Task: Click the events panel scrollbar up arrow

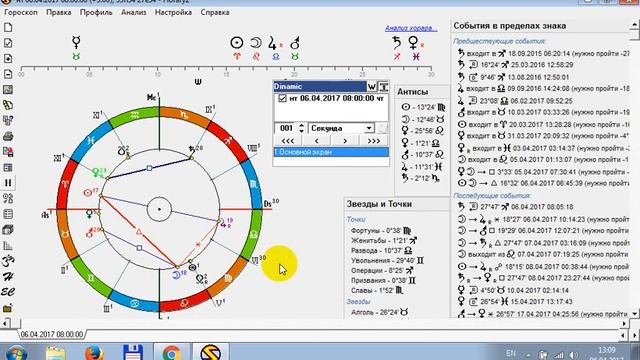Action: click(x=635, y=25)
